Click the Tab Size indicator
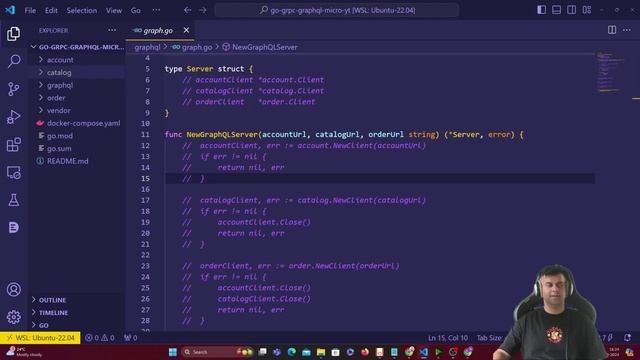This screenshot has height=360, width=640. 489,338
